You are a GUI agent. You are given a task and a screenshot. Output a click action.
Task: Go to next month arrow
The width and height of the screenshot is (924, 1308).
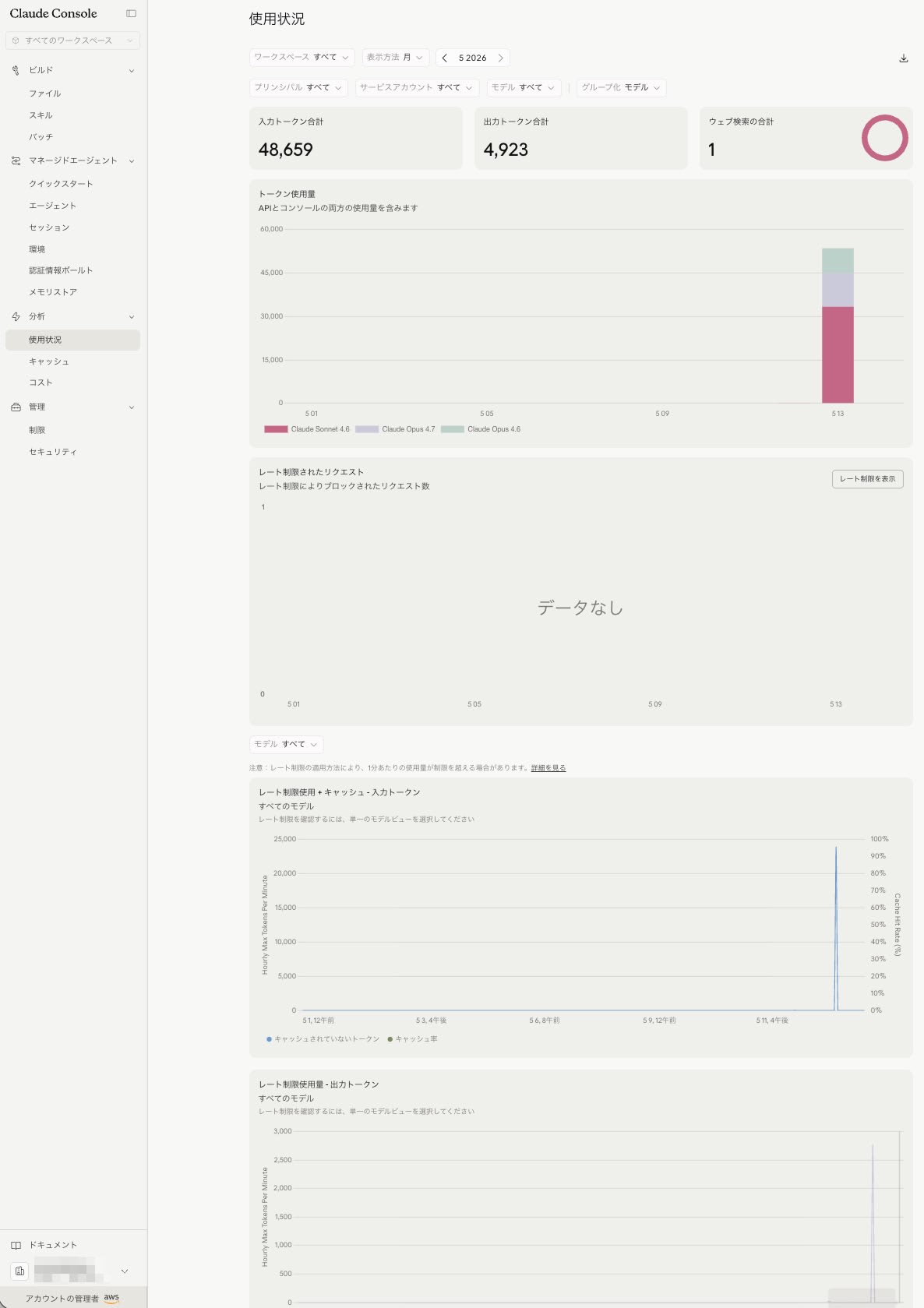coord(500,58)
